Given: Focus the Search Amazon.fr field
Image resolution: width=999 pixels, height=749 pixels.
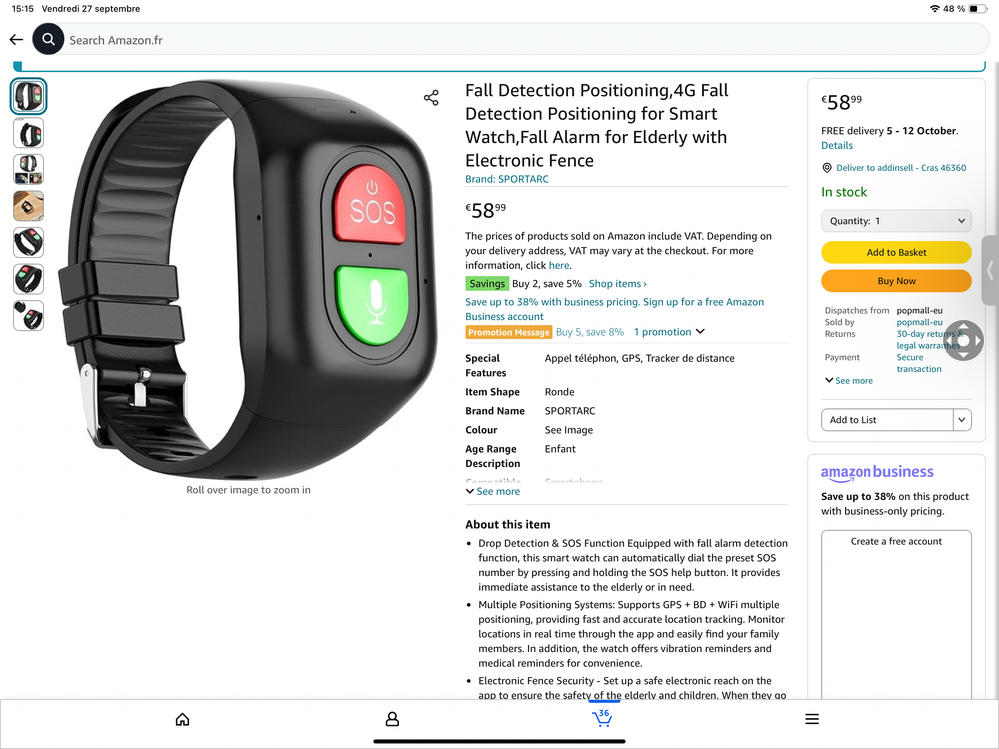Looking at the screenshot, I should coord(526,39).
